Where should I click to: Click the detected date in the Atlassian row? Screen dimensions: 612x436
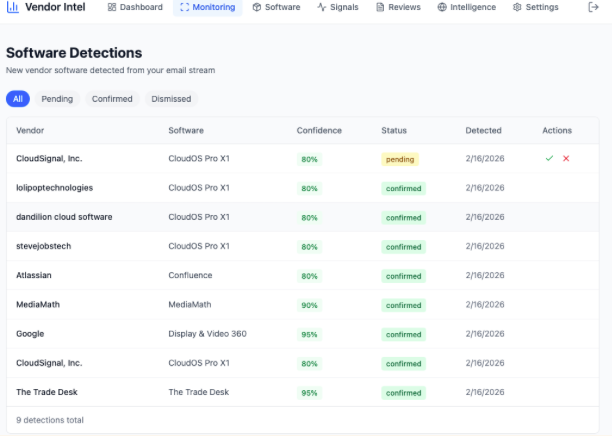point(485,275)
